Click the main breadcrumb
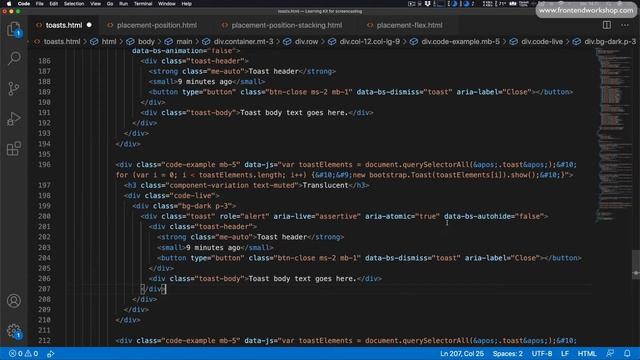Image resolution: width=640 pixels, height=360 pixels. coord(184,41)
